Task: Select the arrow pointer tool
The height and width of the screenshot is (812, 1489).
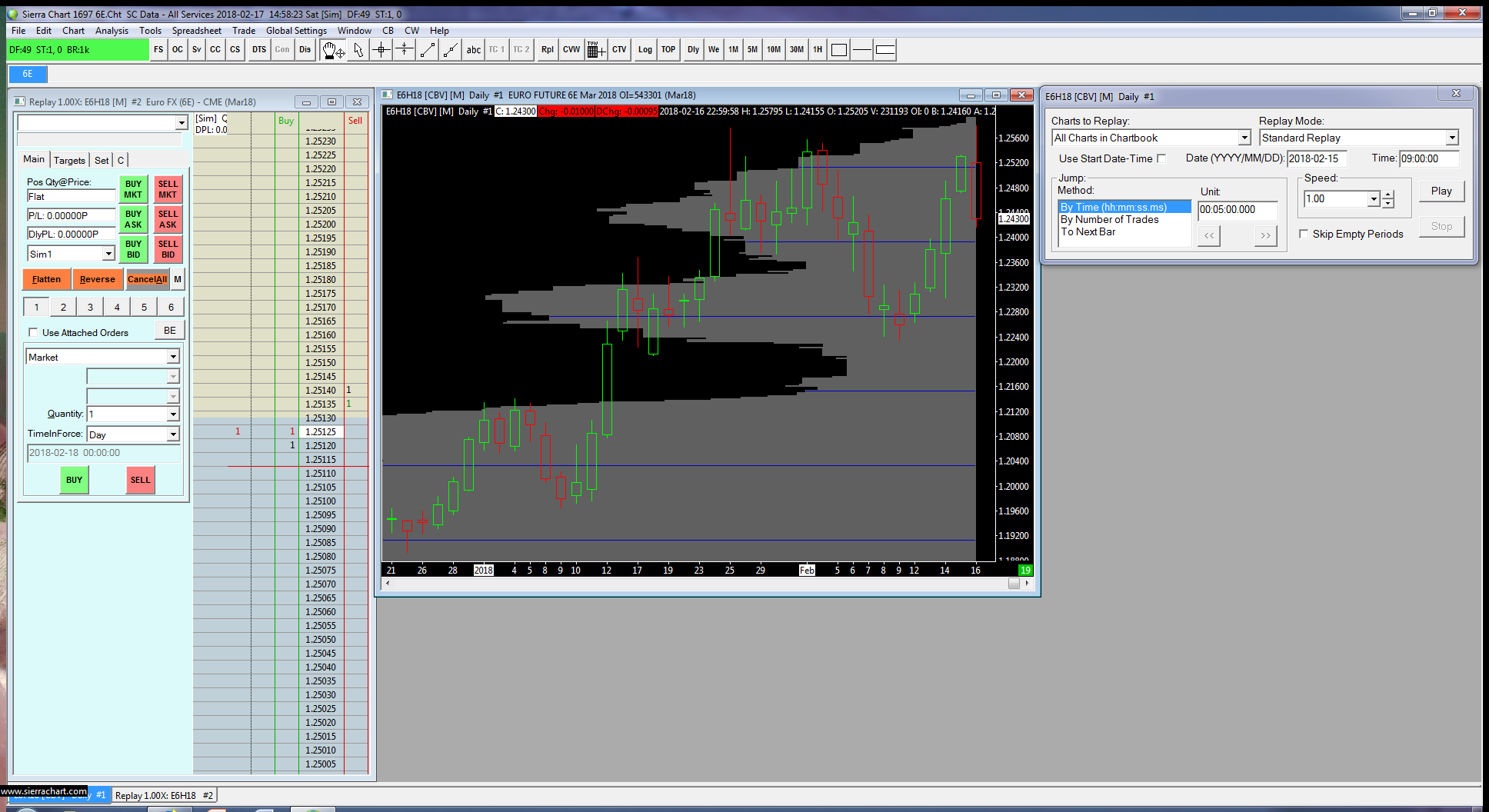Action: click(358, 50)
